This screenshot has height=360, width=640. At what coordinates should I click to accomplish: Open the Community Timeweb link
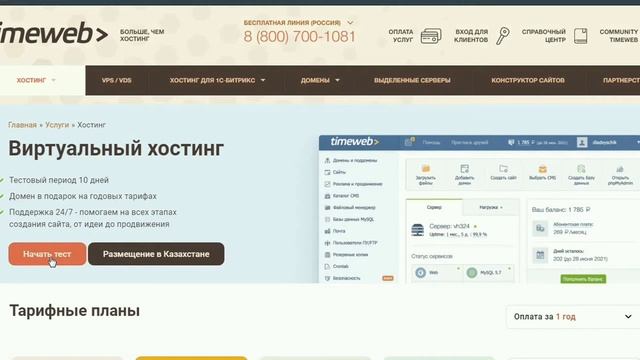pyautogui.click(x=618, y=36)
